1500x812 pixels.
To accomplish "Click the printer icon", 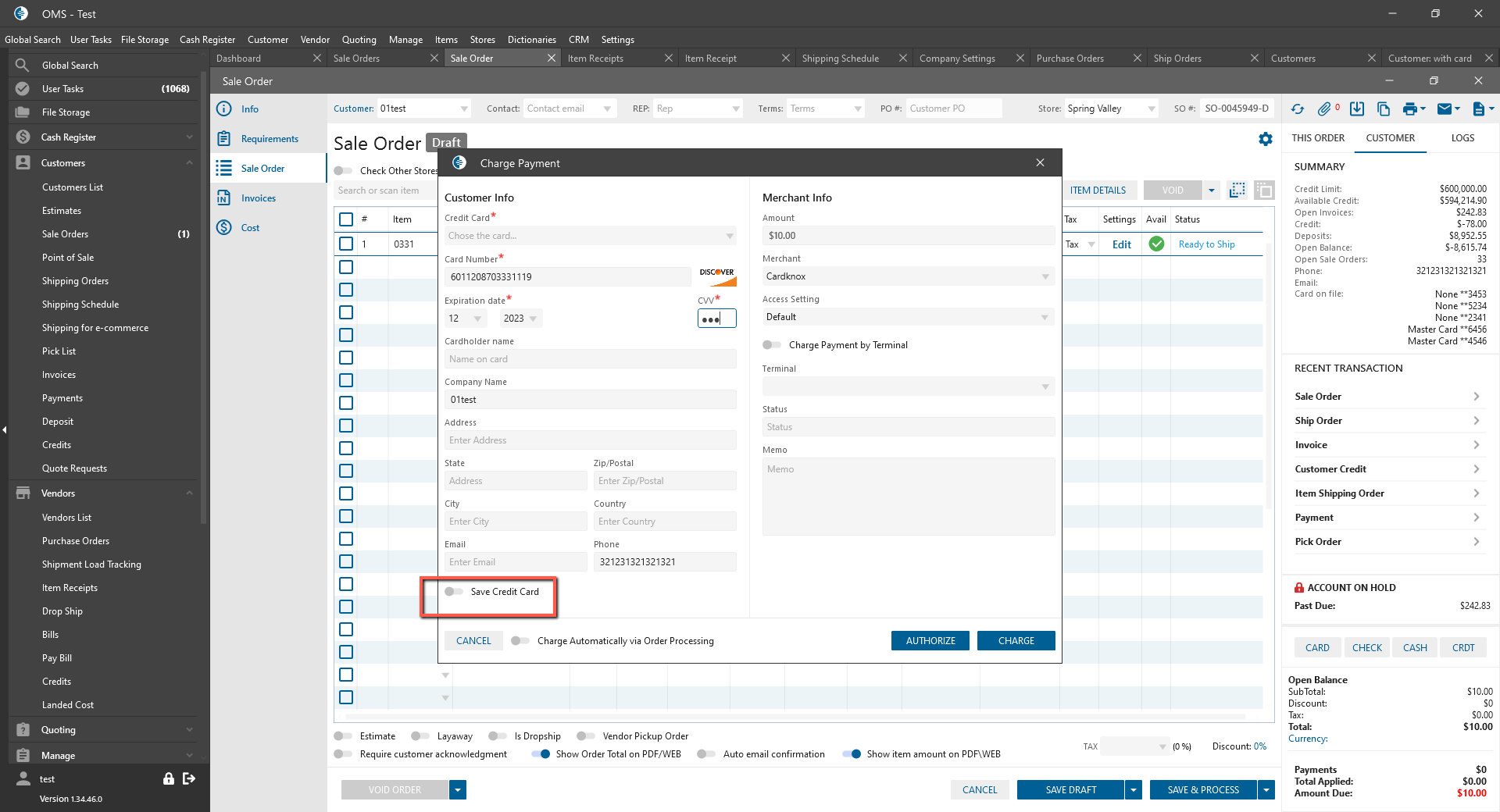I will 1410,109.
